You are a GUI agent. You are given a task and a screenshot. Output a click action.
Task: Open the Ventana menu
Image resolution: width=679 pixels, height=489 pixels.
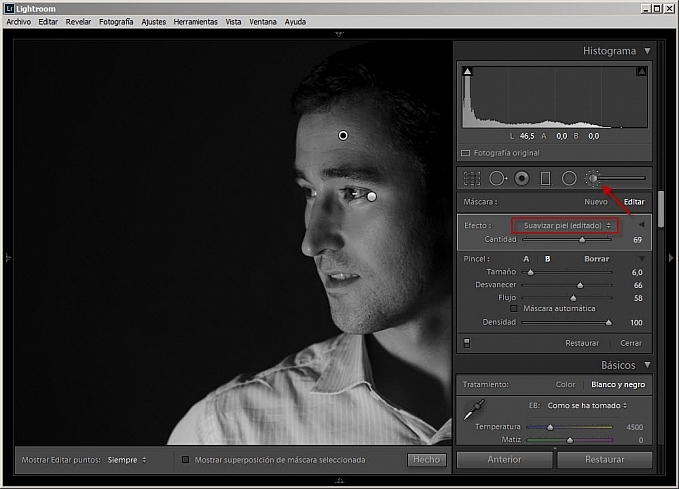tap(263, 22)
